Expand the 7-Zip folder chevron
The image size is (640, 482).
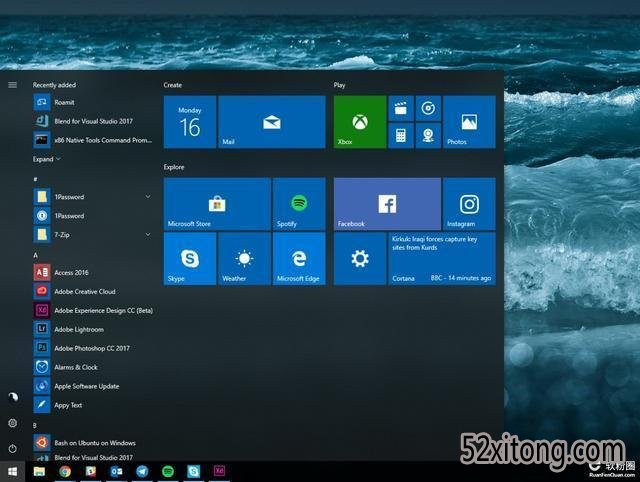[148, 235]
